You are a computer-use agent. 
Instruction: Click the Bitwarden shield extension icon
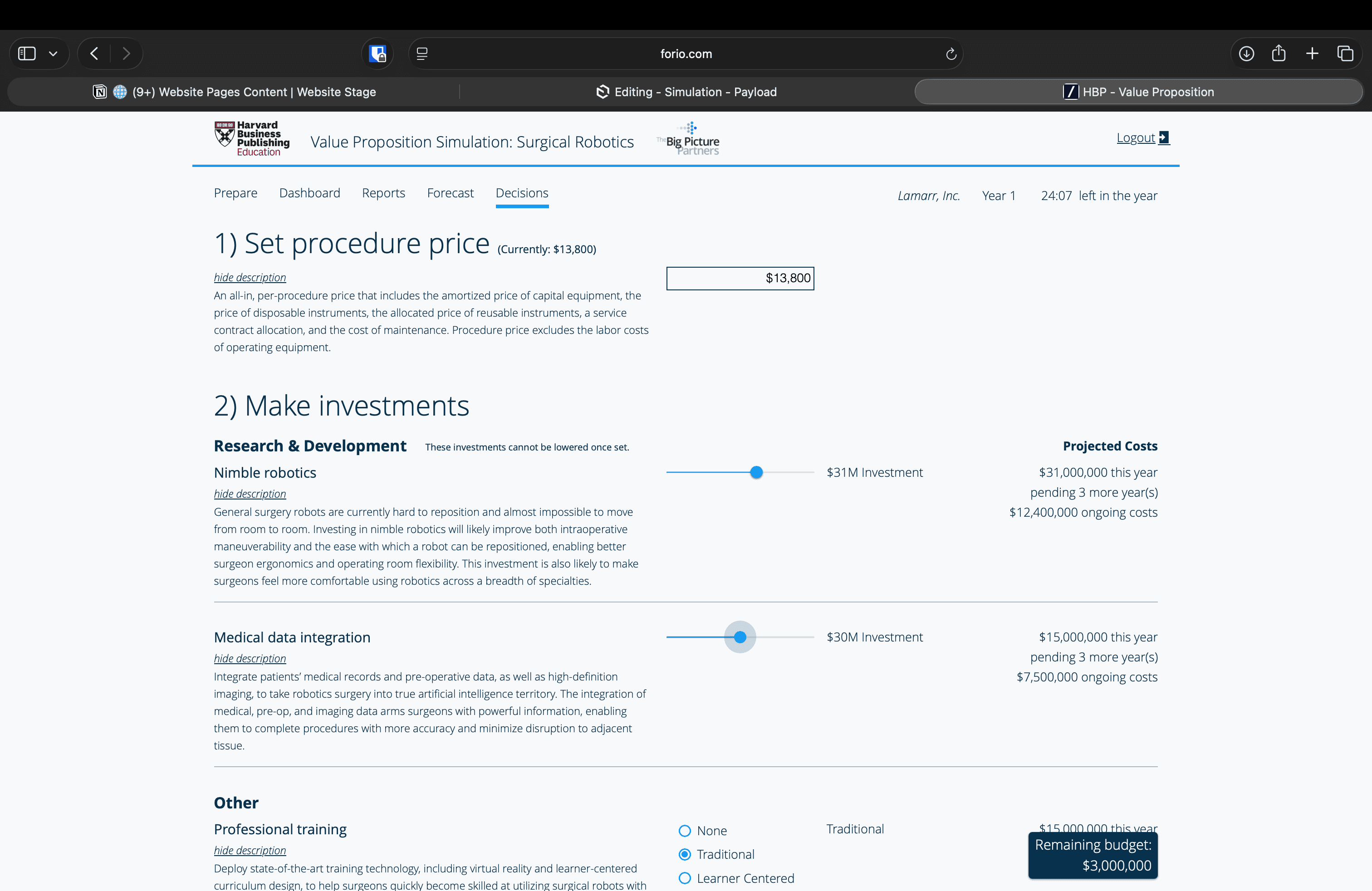[x=377, y=54]
